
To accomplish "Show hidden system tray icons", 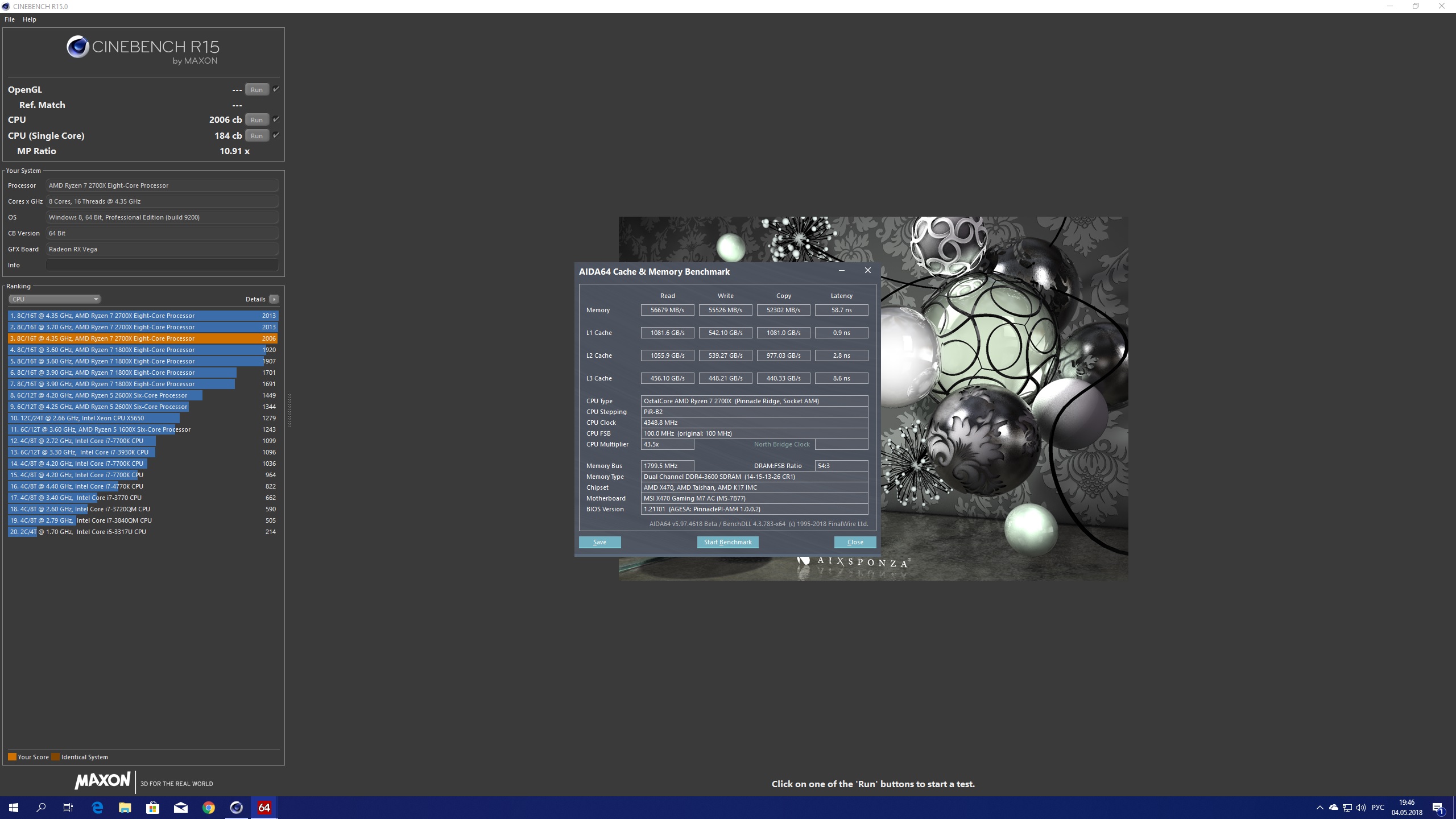I will 1319,808.
